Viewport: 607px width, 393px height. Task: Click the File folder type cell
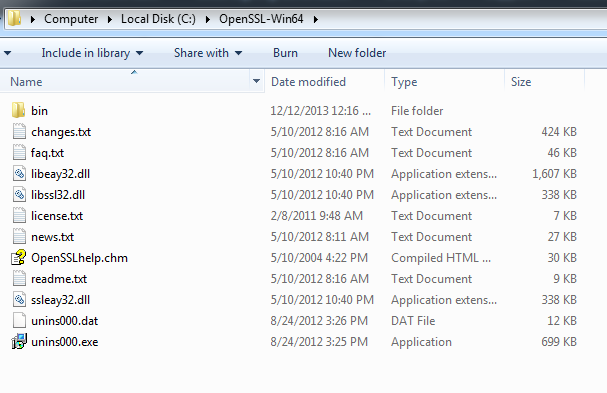pos(417,111)
